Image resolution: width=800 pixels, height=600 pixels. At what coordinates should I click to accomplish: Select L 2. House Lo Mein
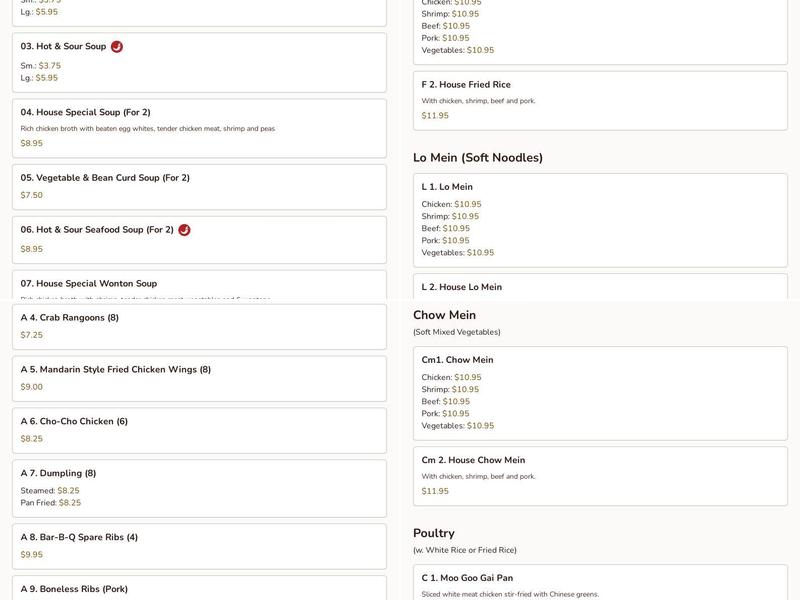pyautogui.click(x=601, y=287)
